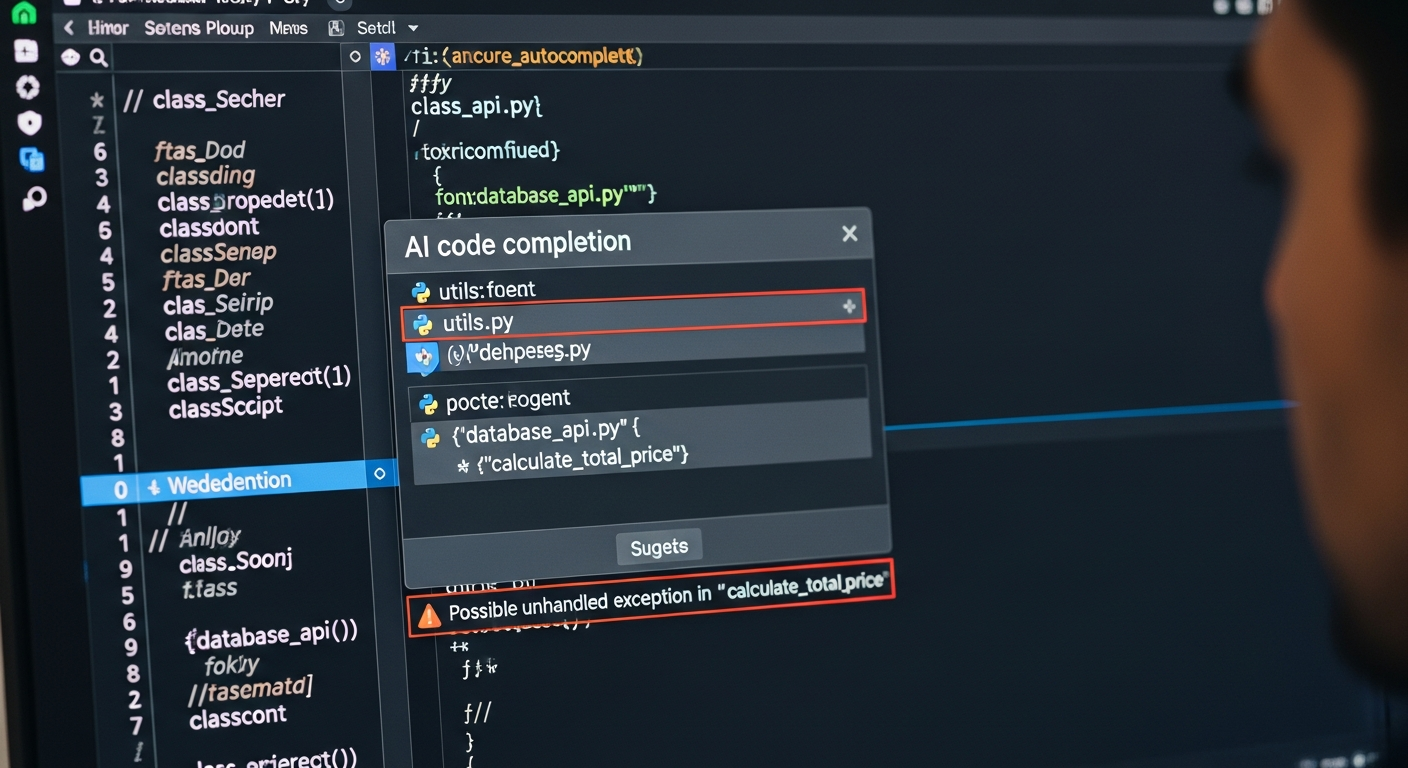Close the AI code completion popup
This screenshot has width=1408, height=768.
[849, 234]
